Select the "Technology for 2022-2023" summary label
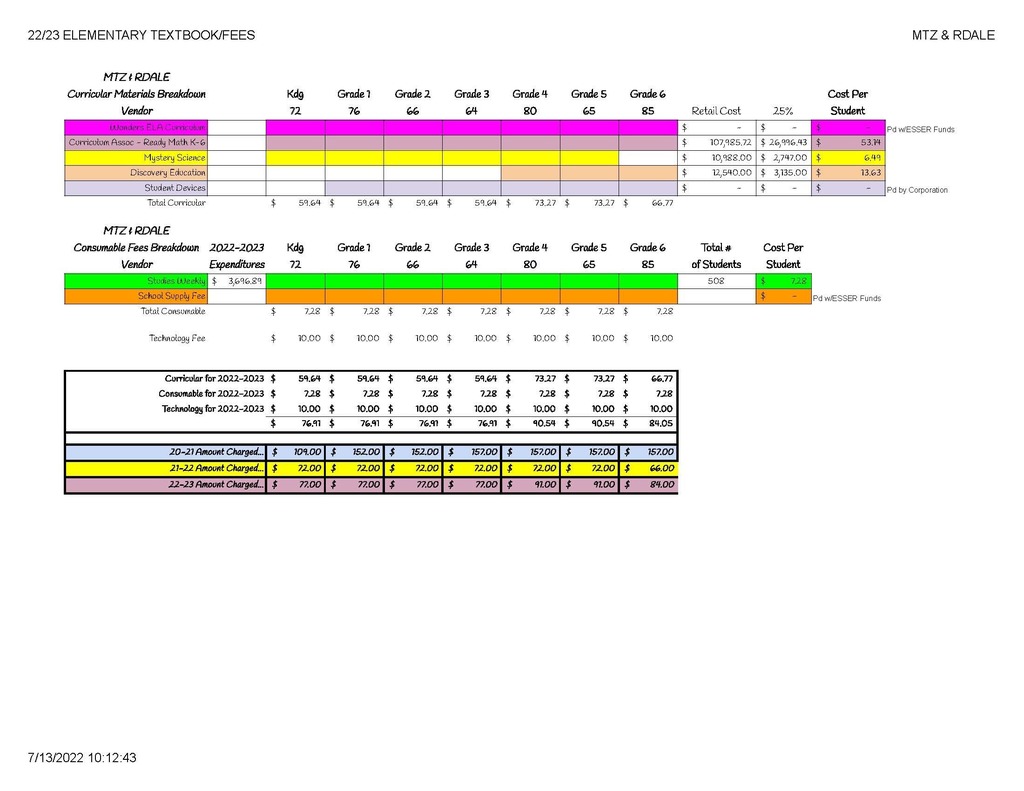Viewport: 1024px width, 791px height. 213,408
